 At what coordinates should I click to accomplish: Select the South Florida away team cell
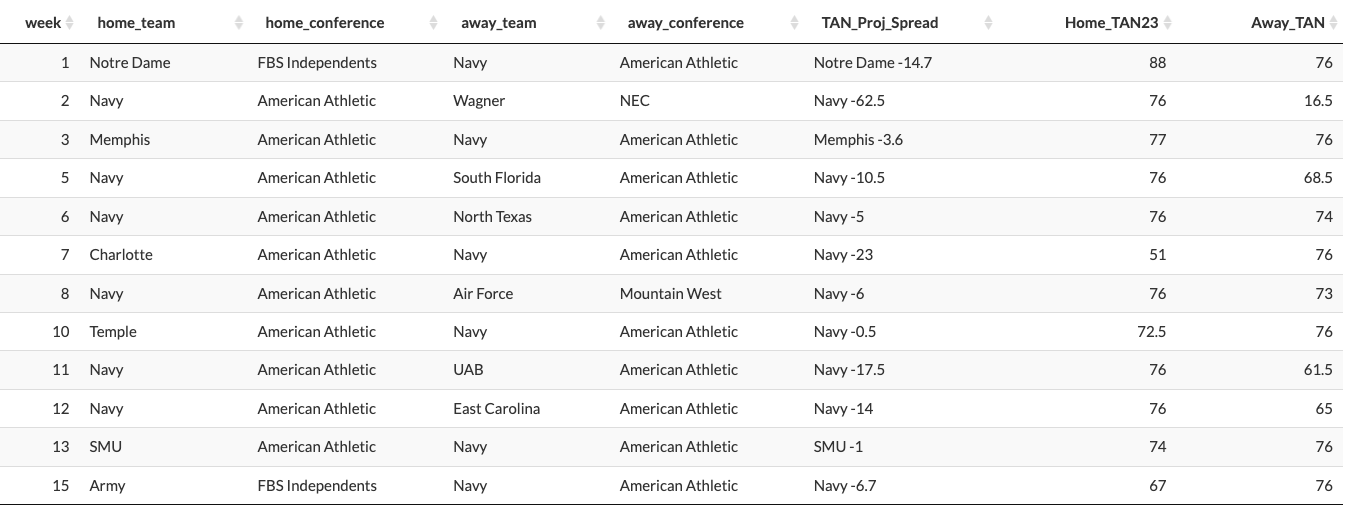497,178
